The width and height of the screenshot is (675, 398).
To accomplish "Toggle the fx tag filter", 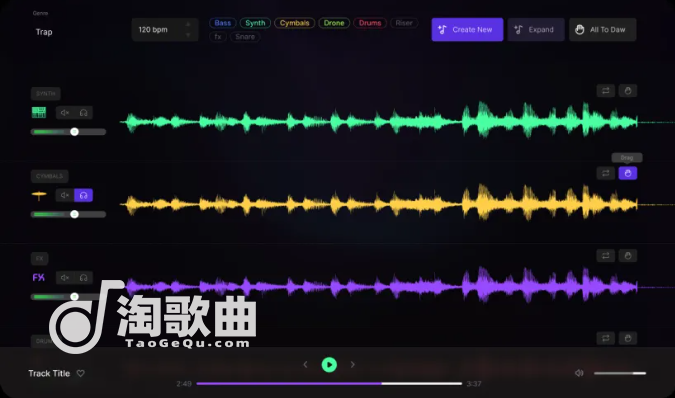I will point(218,37).
